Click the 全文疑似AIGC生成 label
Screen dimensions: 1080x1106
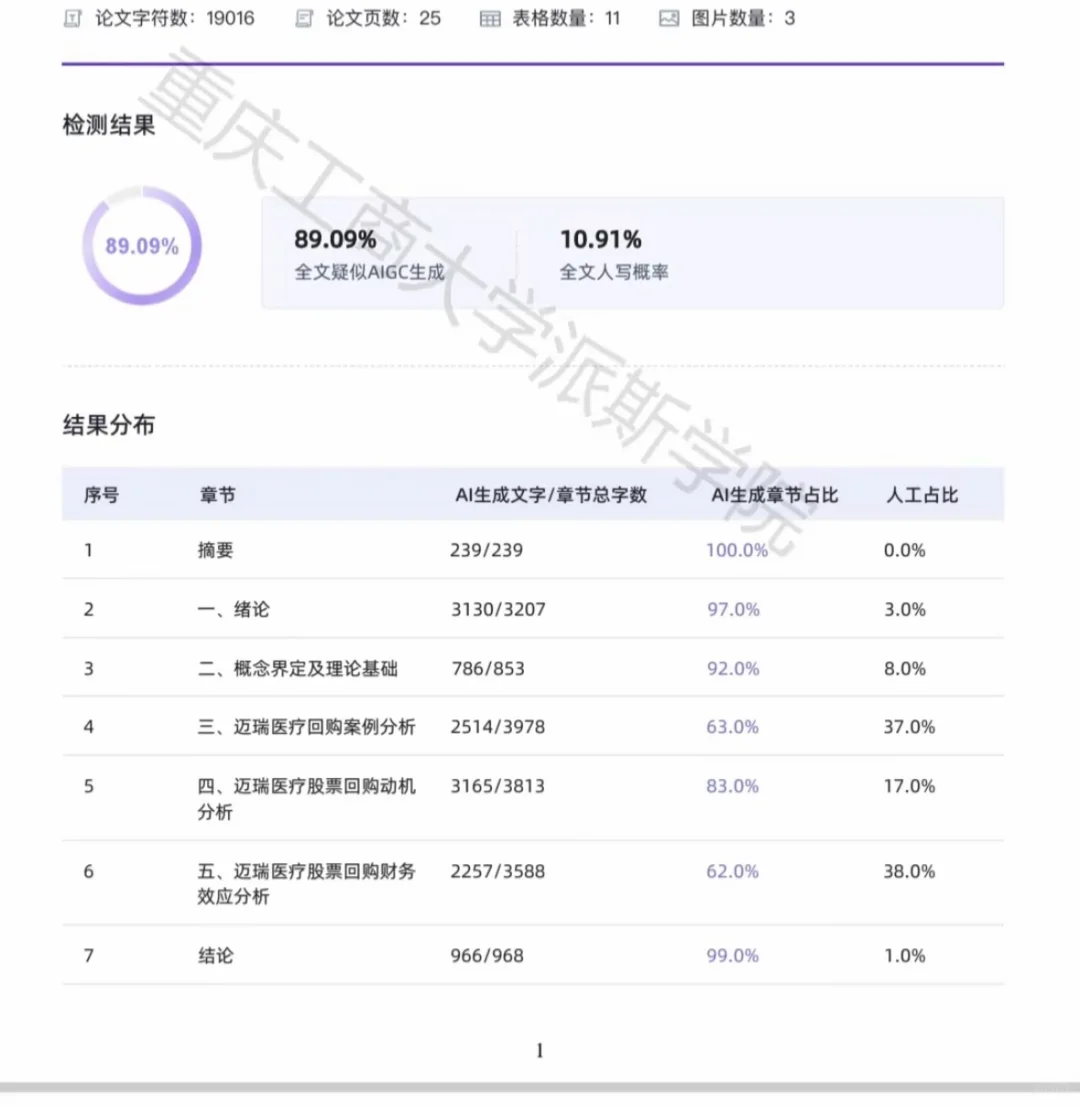coord(370,272)
